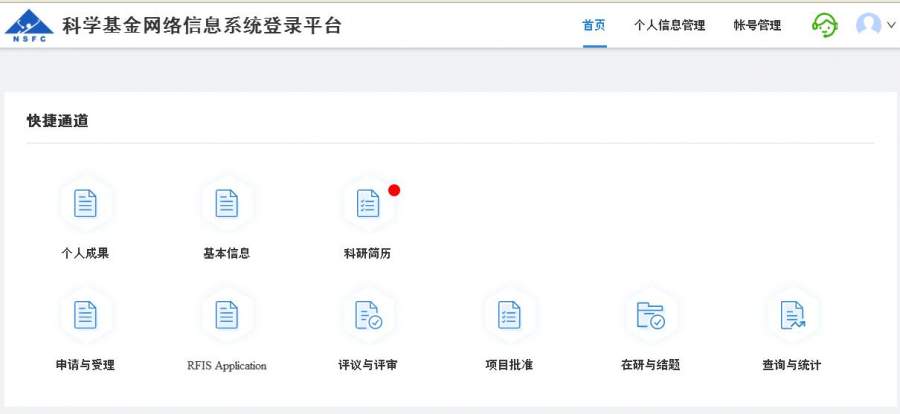The height and width of the screenshot is (414, 900).
Task: Open the 个人成果 document icon
Action: click(86, 204)
